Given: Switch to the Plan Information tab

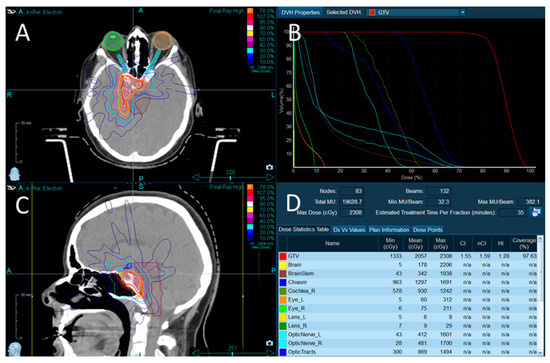Looking at the screenshot, I should click(389, 230).
